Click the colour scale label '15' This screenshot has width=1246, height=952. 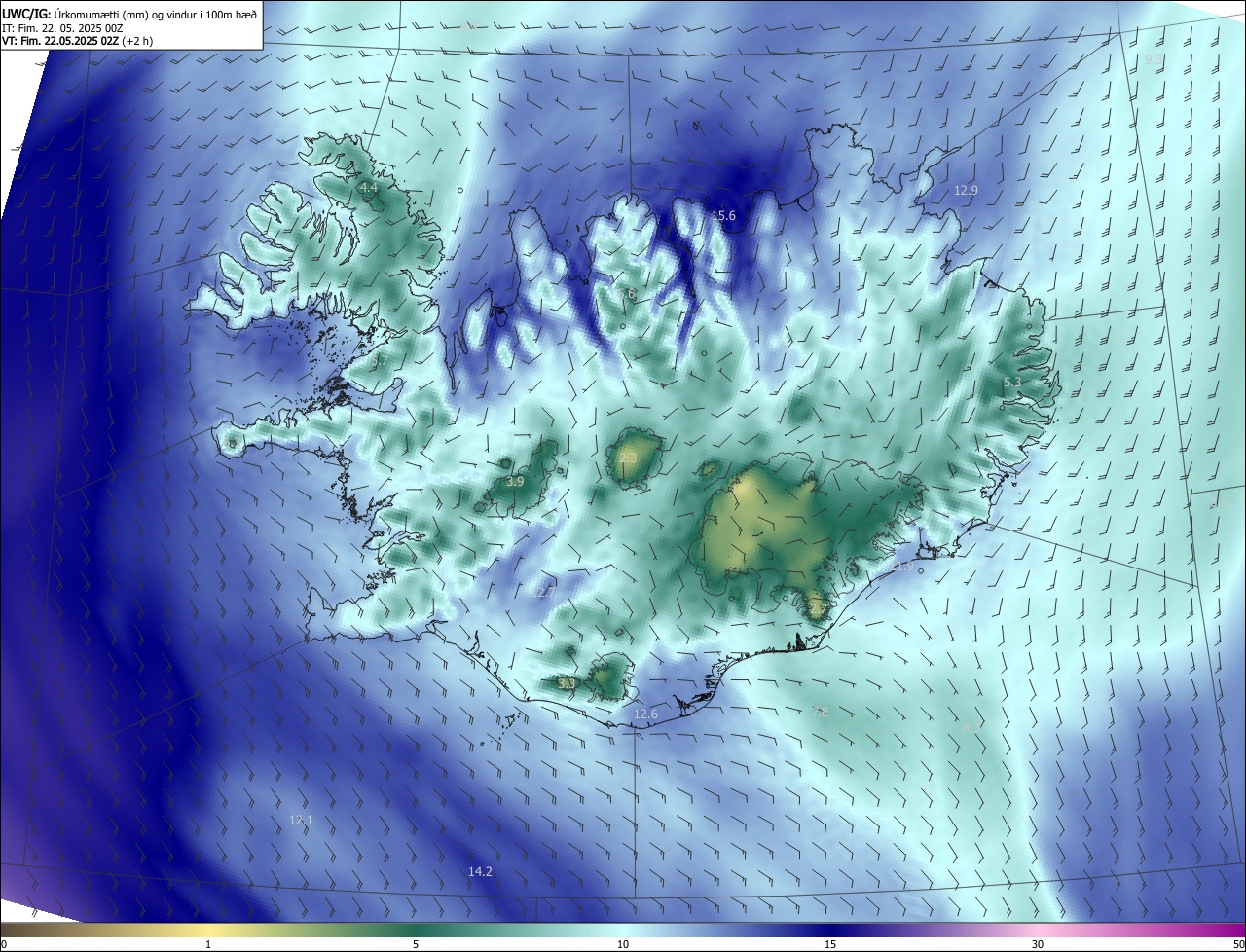coord(830,945)
